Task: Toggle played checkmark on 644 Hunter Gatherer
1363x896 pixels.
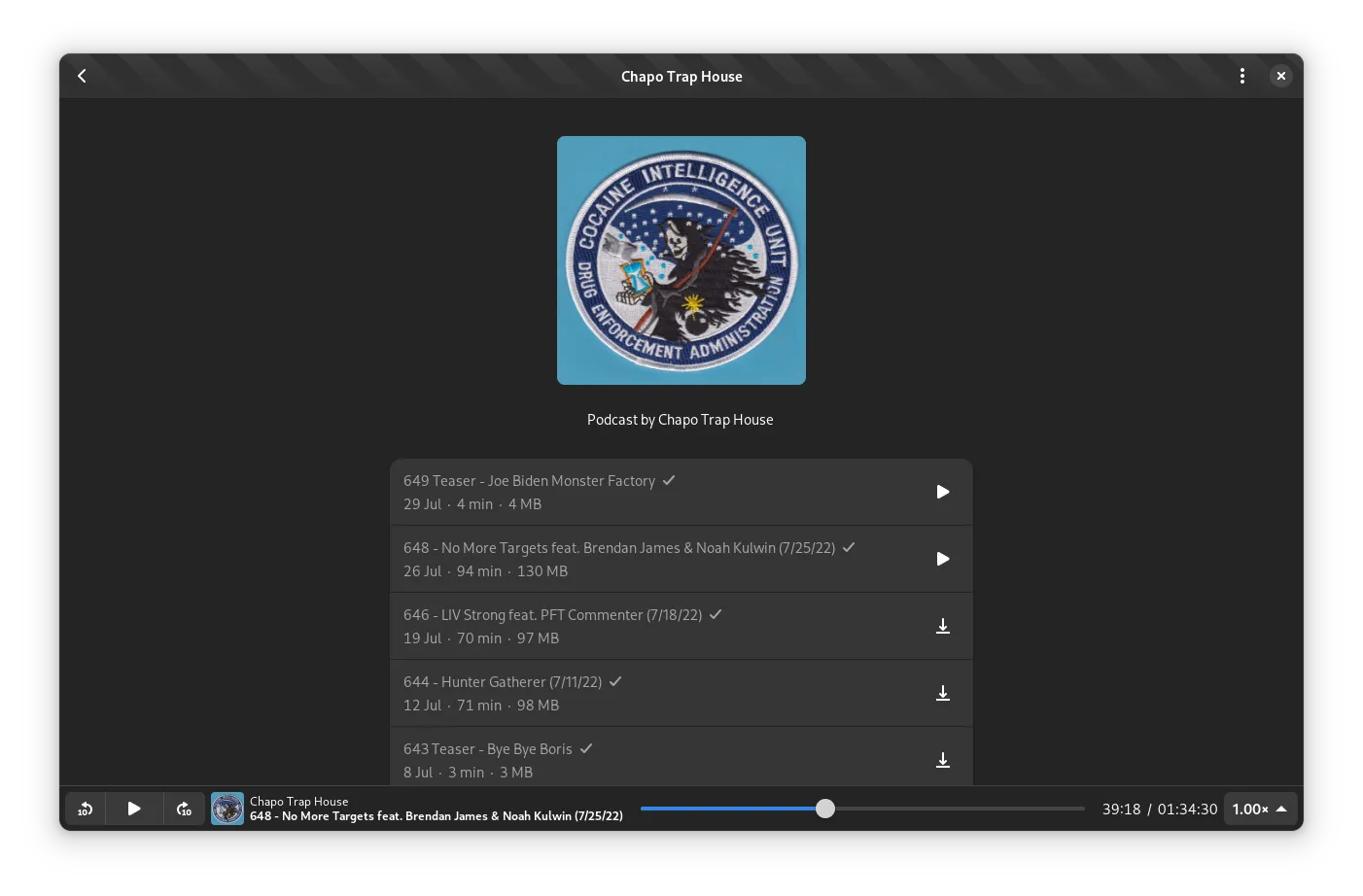Action: pos(615,681)
